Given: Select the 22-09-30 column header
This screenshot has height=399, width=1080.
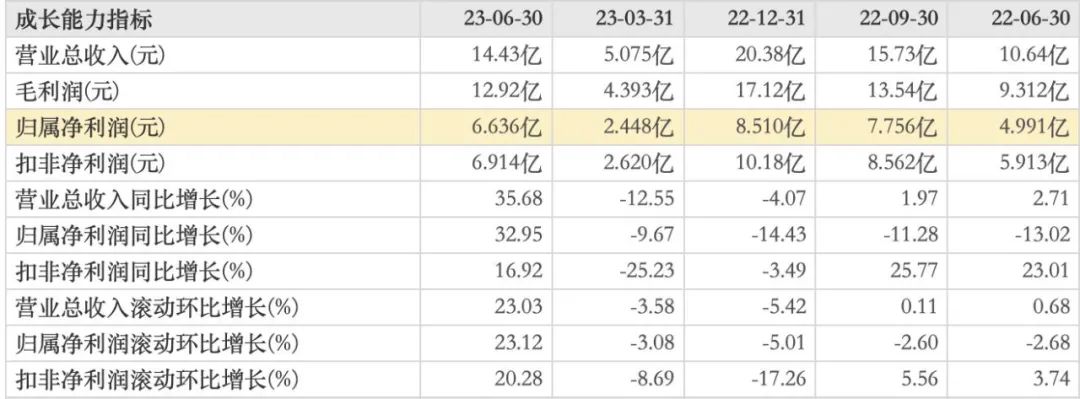Looking at the screenshot, I should pyautogui.click(x=898, y=19).
